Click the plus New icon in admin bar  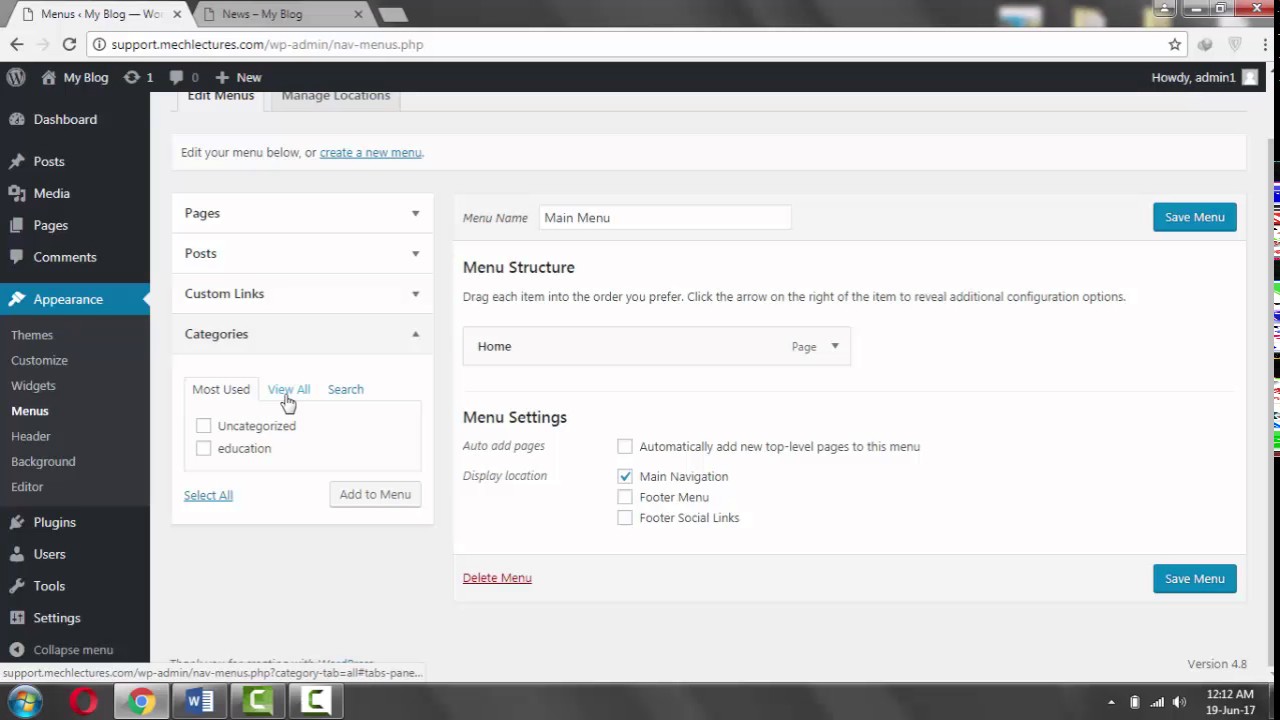click(222, 77)
